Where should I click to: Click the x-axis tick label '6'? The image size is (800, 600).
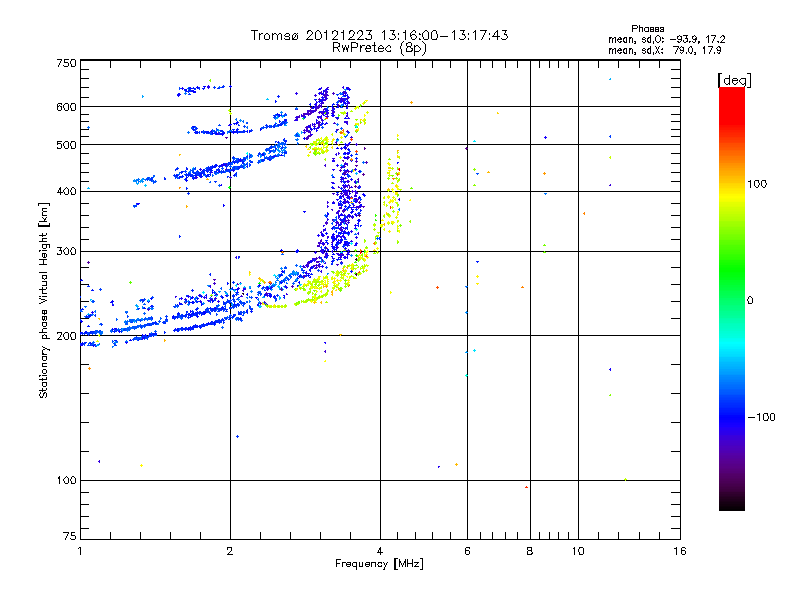(x=467, y=551)
